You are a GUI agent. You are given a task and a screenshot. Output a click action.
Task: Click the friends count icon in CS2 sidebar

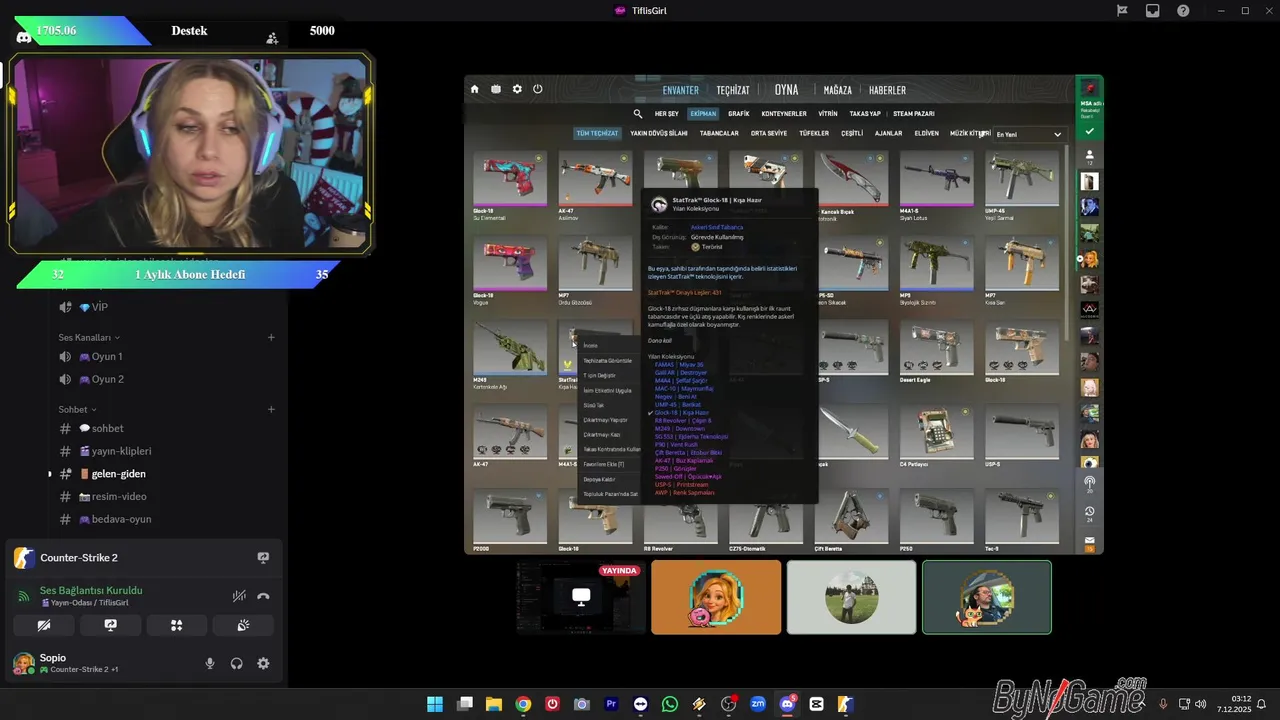point(1090,157)
